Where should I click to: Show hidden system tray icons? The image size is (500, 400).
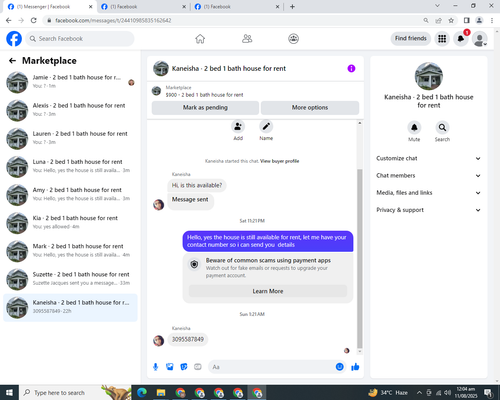click(419, 393)
